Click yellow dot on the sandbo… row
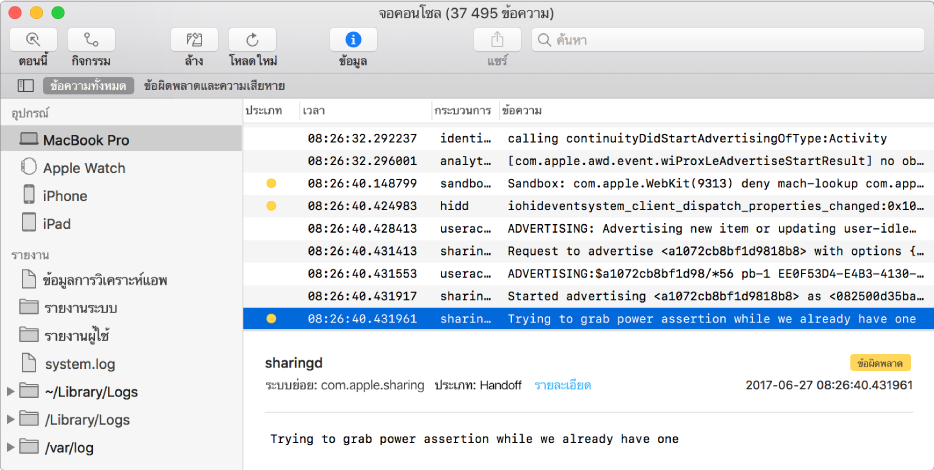The image size is (934, 470). 271,183
